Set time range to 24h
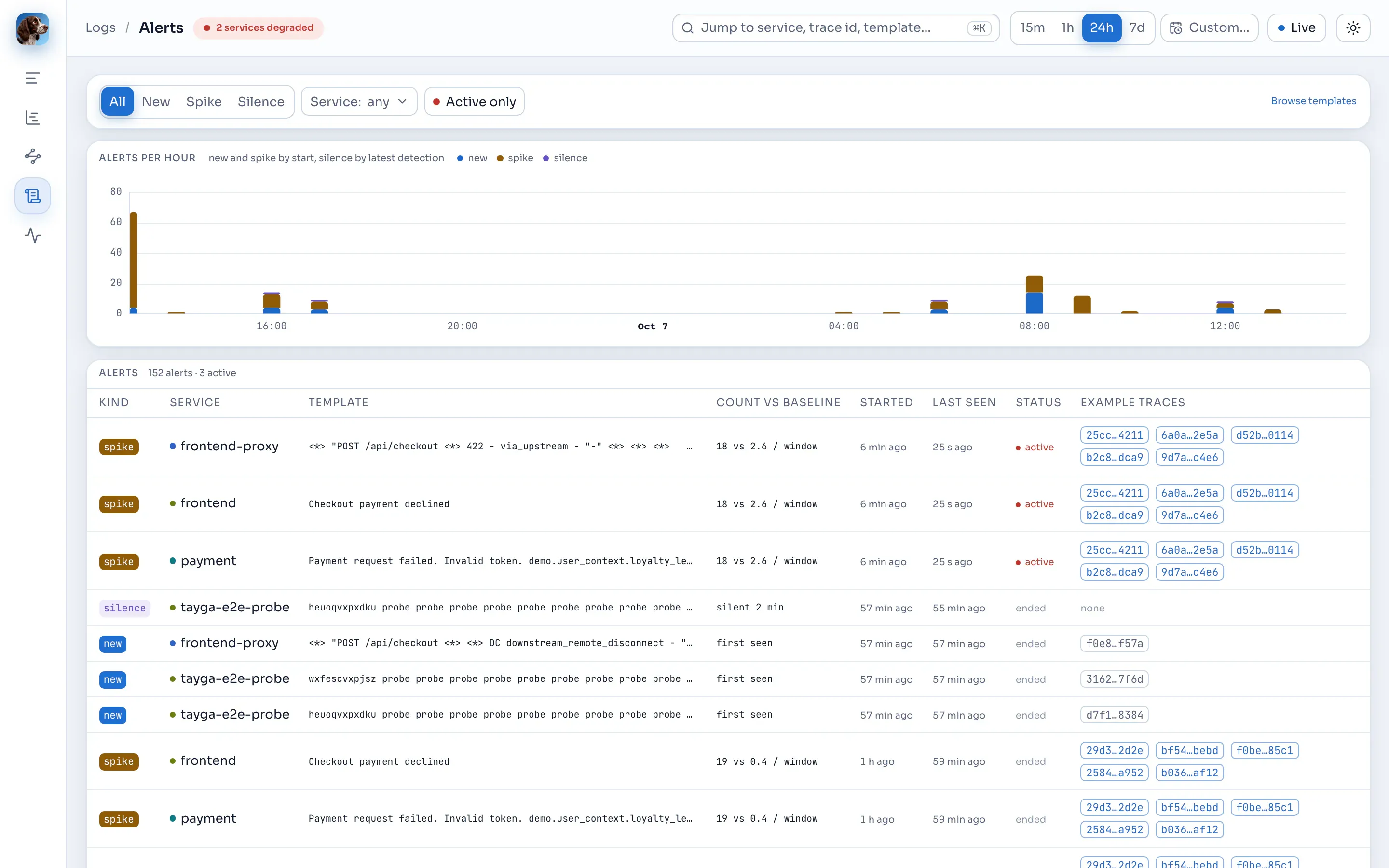 point(1101,27)
